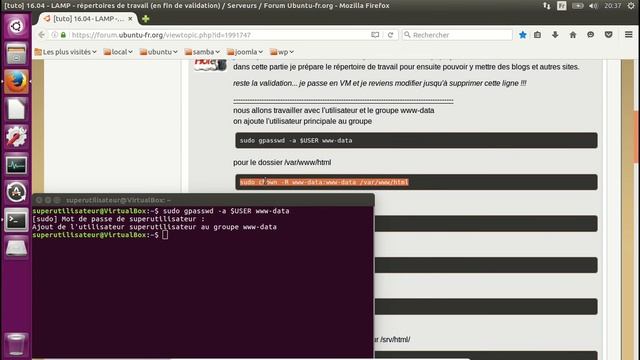Viewport: 640px width, 360px height.
Task: Close the [tuto] 16.04 - LAMP tab
Action: [x=130, y=19]
